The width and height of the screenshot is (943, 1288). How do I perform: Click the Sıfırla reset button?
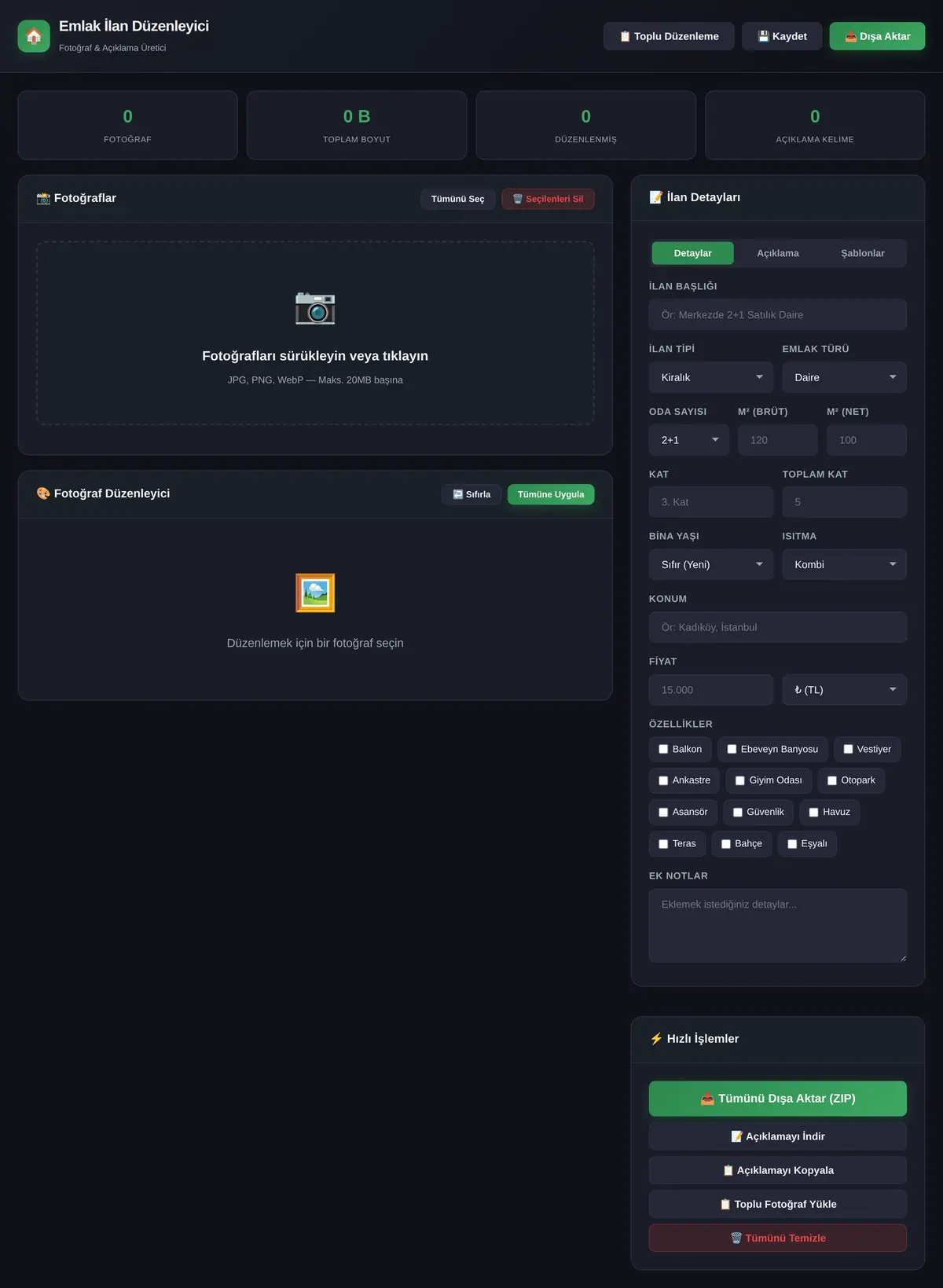pos(472,494)
